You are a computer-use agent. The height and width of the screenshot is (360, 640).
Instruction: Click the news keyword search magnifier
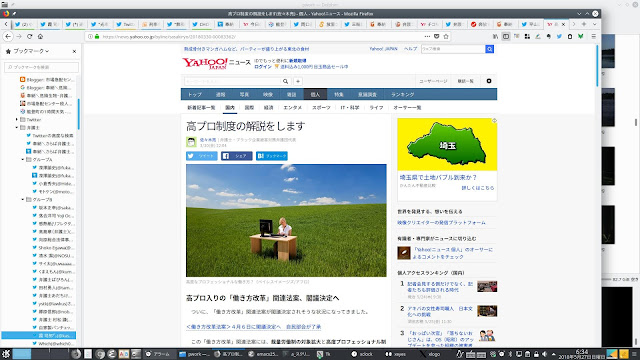[285, 81]
